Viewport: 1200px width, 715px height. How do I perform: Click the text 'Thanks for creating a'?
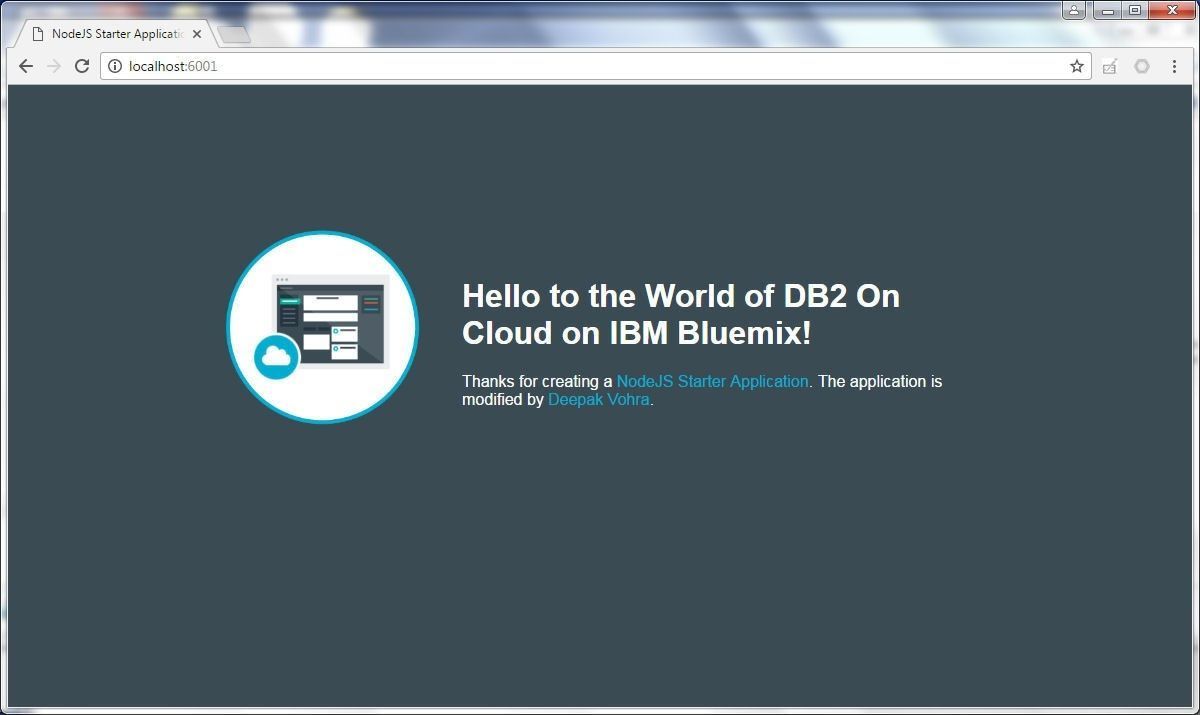point(537,381)
